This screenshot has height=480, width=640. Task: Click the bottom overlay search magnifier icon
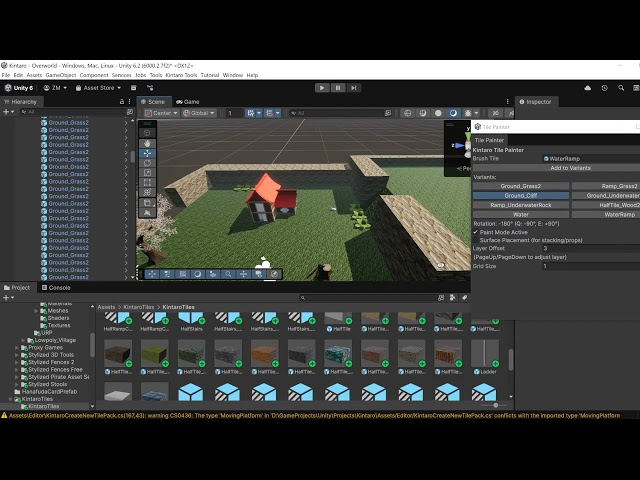point(228,274)
